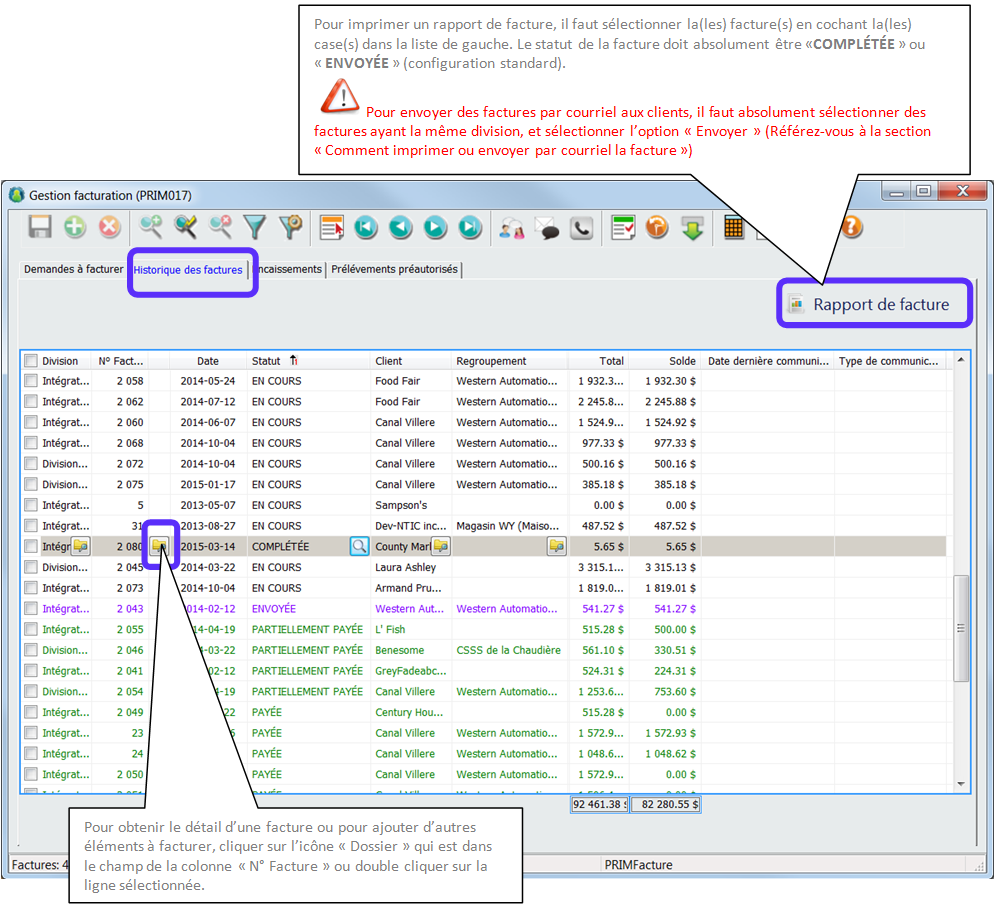
Task: Toggle the select-all checkbox in header row
Action: click(31, 361)
